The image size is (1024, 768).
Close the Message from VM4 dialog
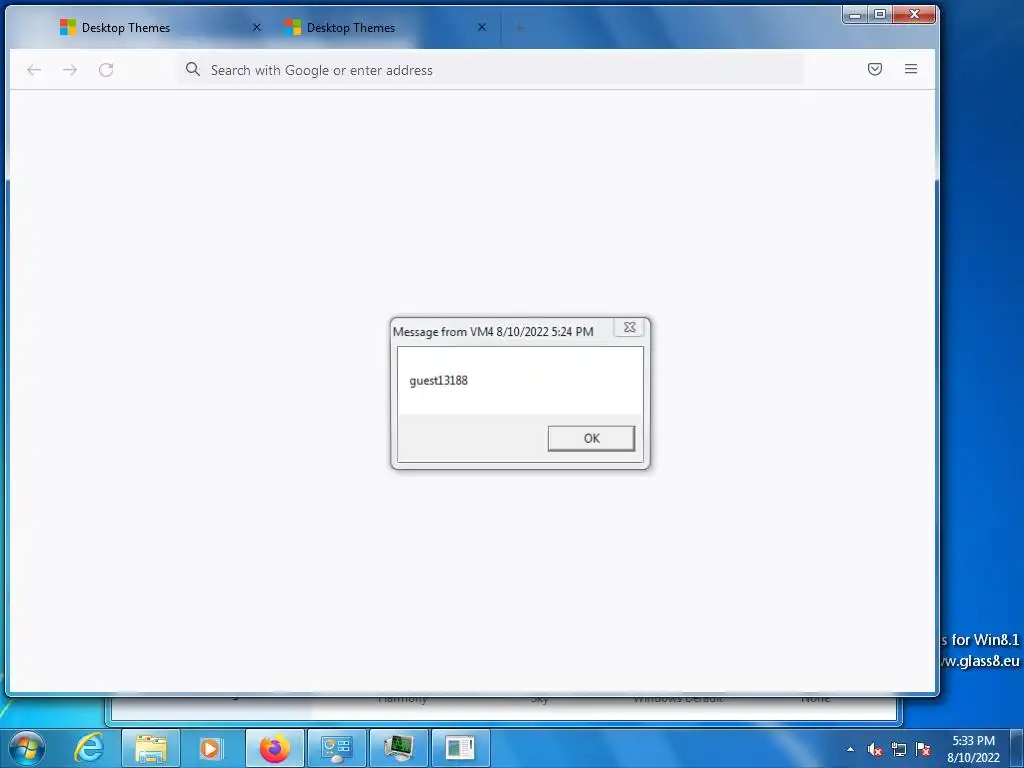(x=630, y=327)
